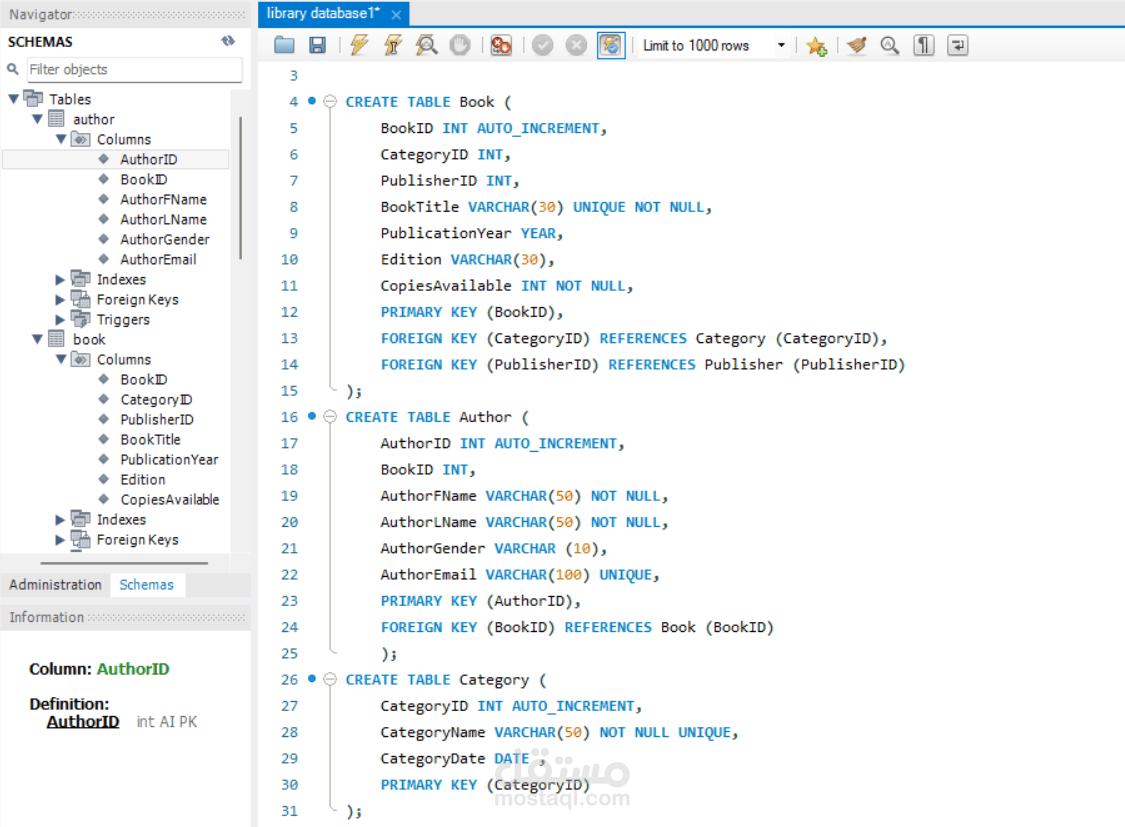Click the navigator horizontal scrollbar
The height and width of the screenshot is (827, 1125).
124,563
